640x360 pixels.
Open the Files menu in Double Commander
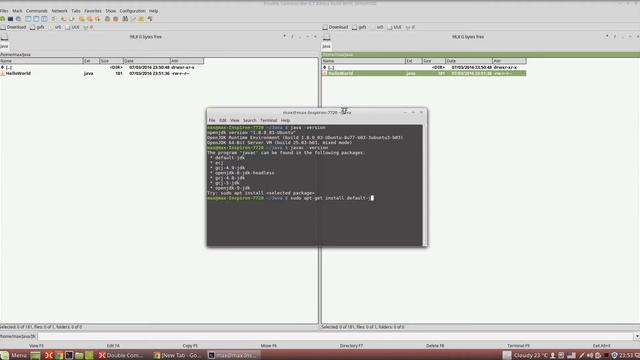click(4, 11)
